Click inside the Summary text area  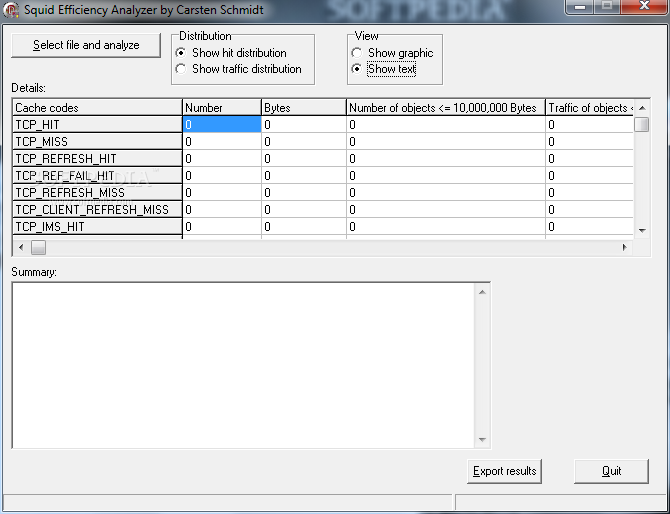click(244, 365)
